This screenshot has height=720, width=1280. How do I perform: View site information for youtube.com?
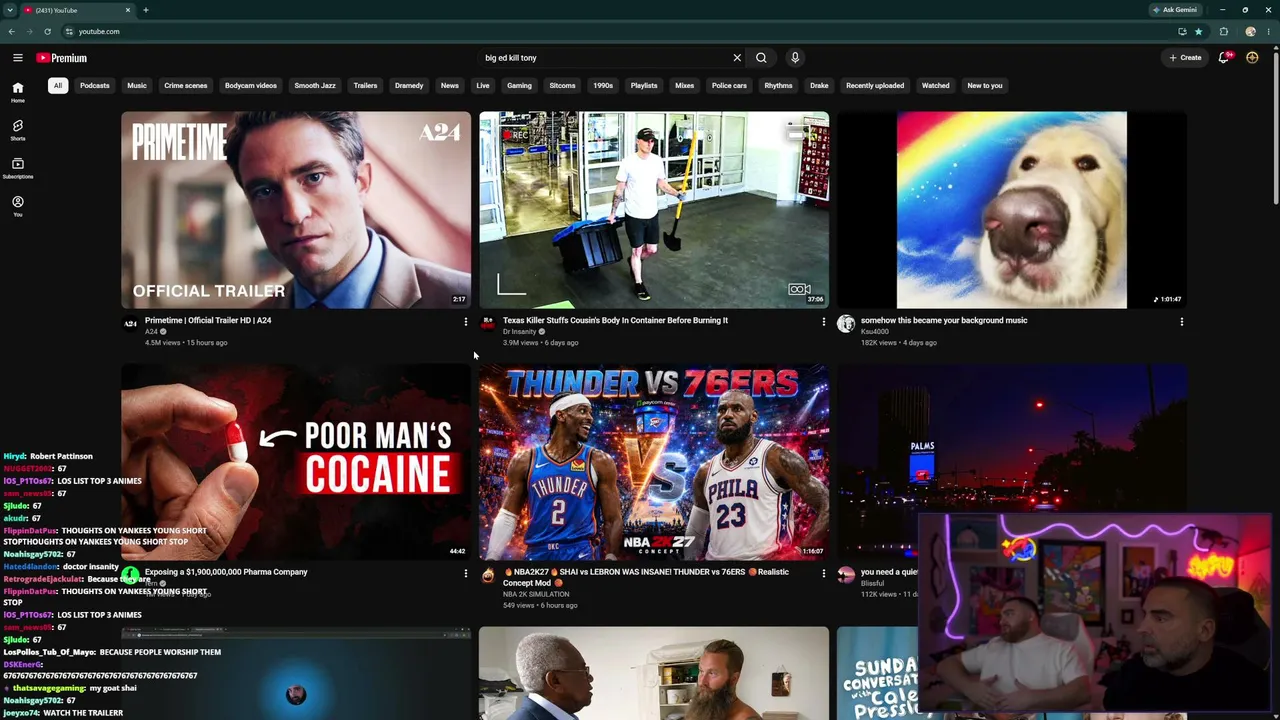(68, 31)
